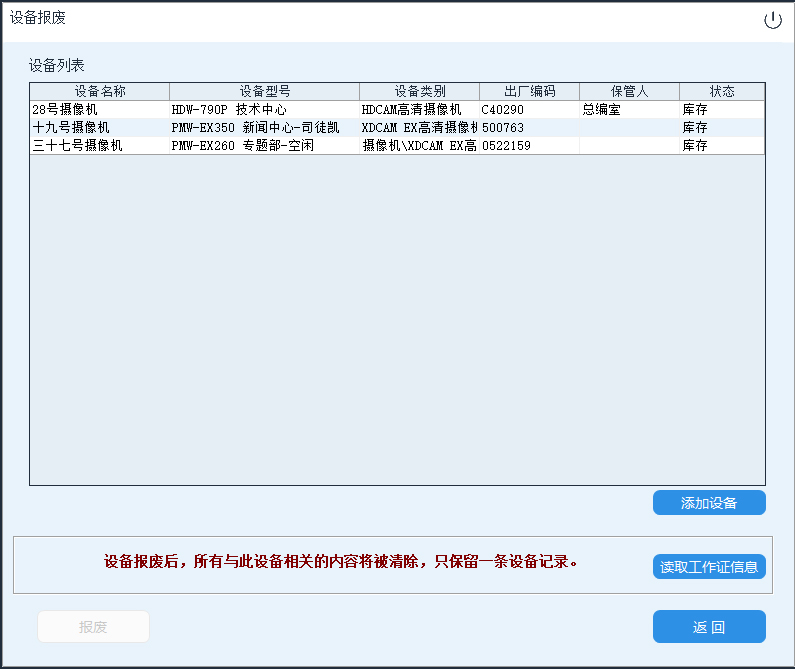Click the disabled 报废 button
795x669 pixels.
pos(93,627)
